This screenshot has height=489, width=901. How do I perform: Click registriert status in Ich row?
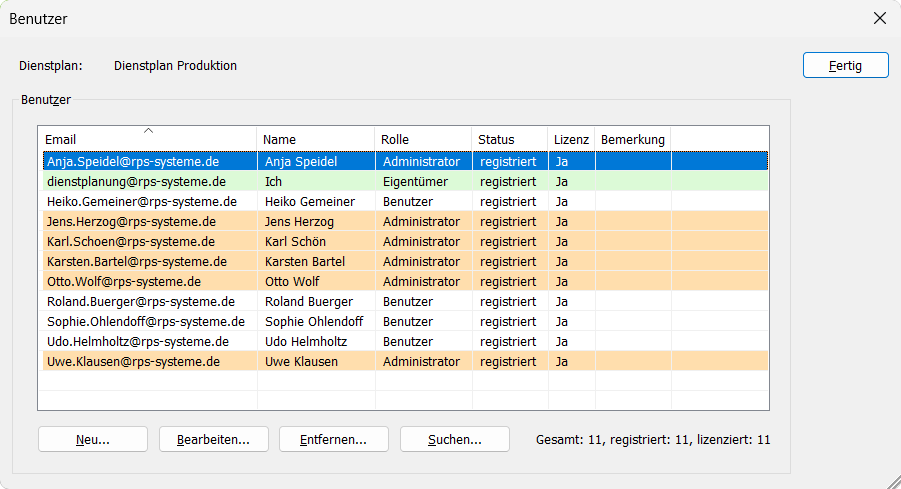coord(508,182)
